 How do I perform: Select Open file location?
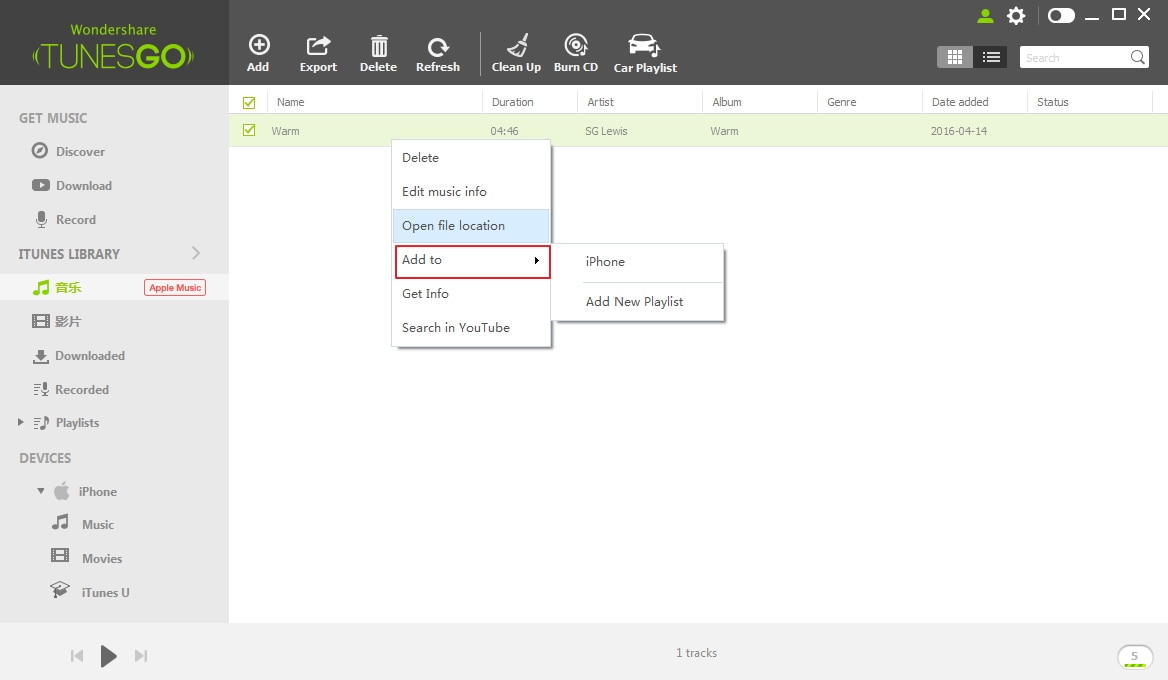[471, 226]
